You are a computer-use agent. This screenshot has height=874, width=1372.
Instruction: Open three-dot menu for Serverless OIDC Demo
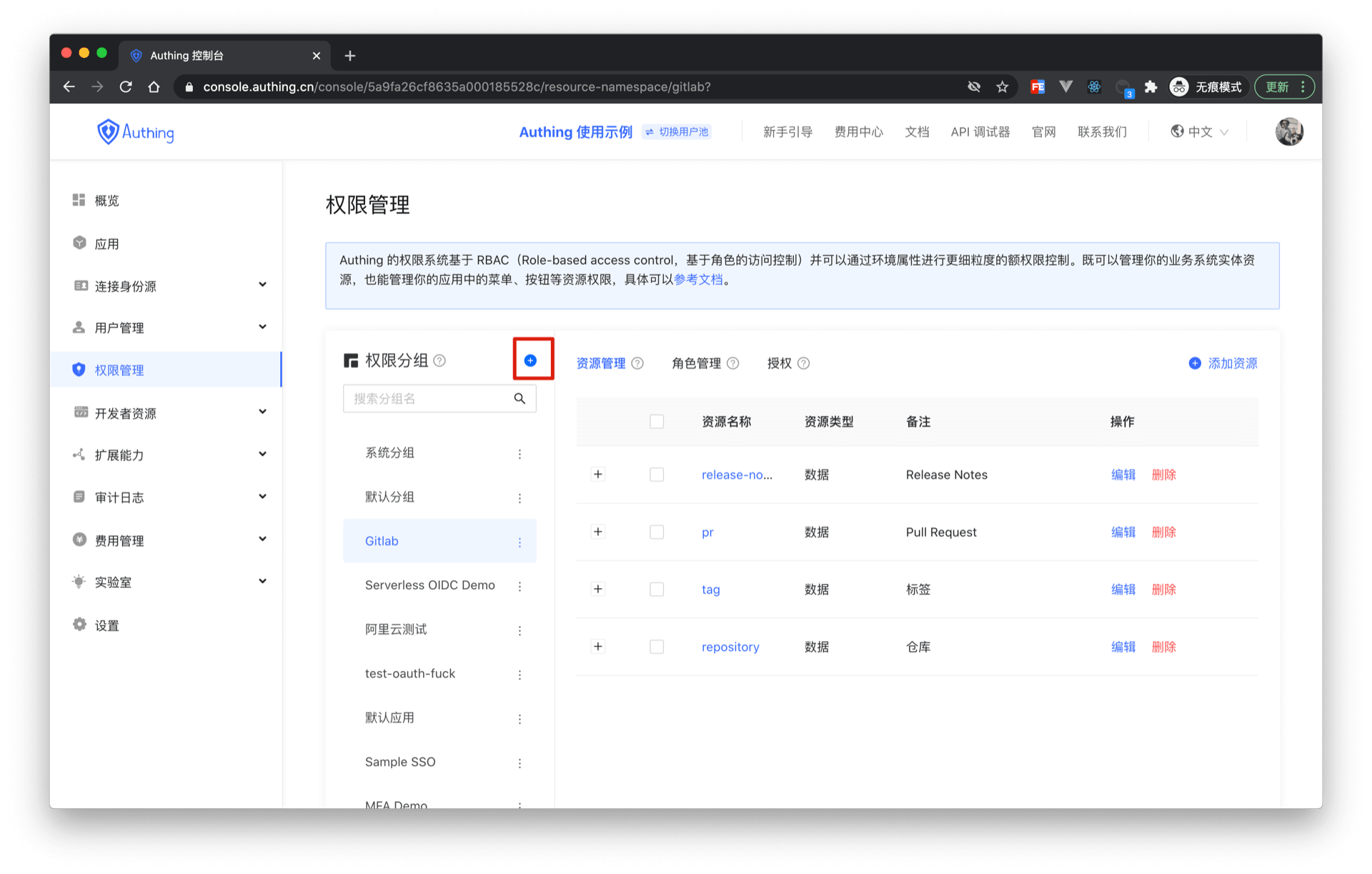click(520, 586)
